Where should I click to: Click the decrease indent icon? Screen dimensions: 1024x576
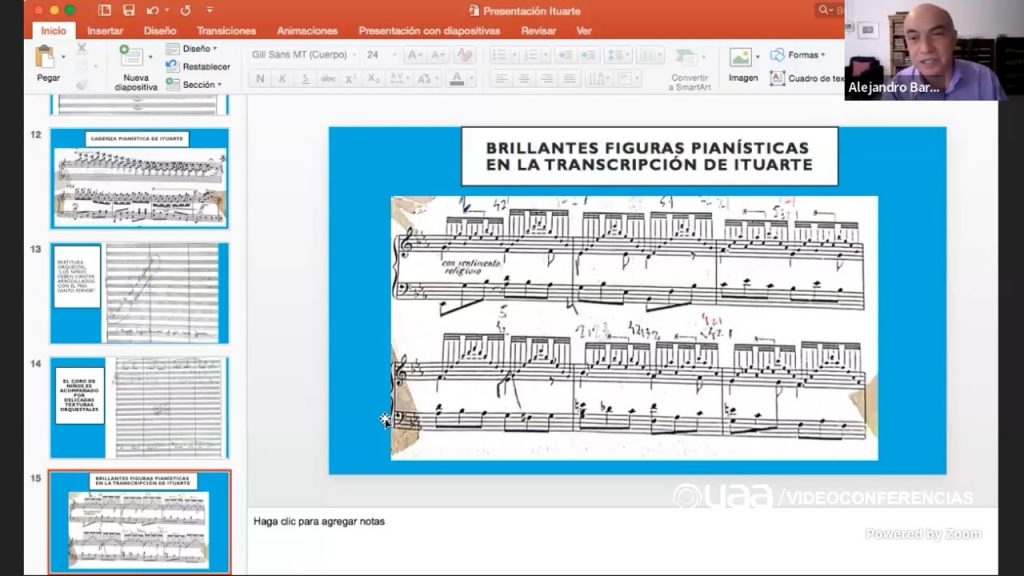(566, 55)
